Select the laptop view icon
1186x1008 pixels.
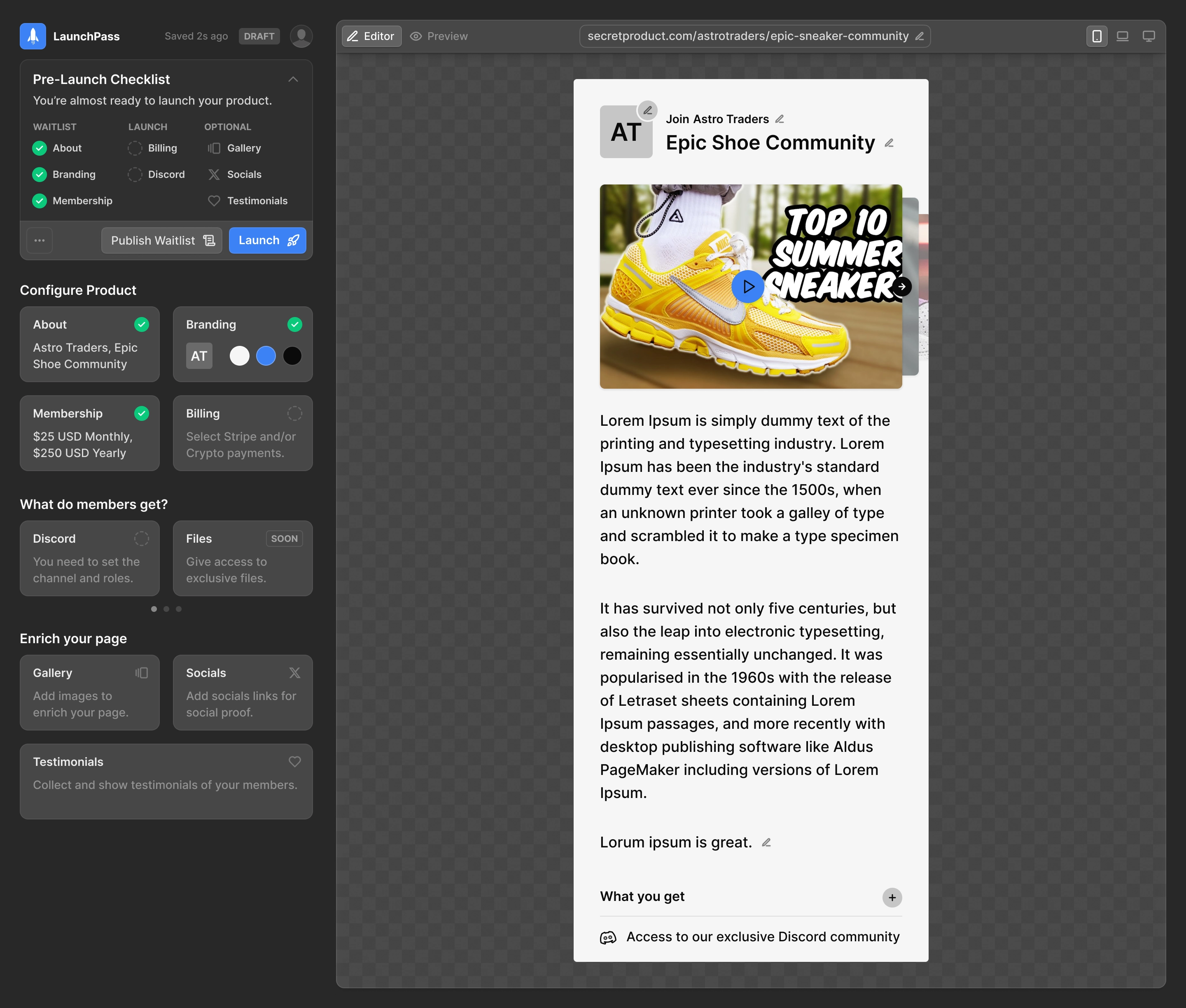[1123, 36]
